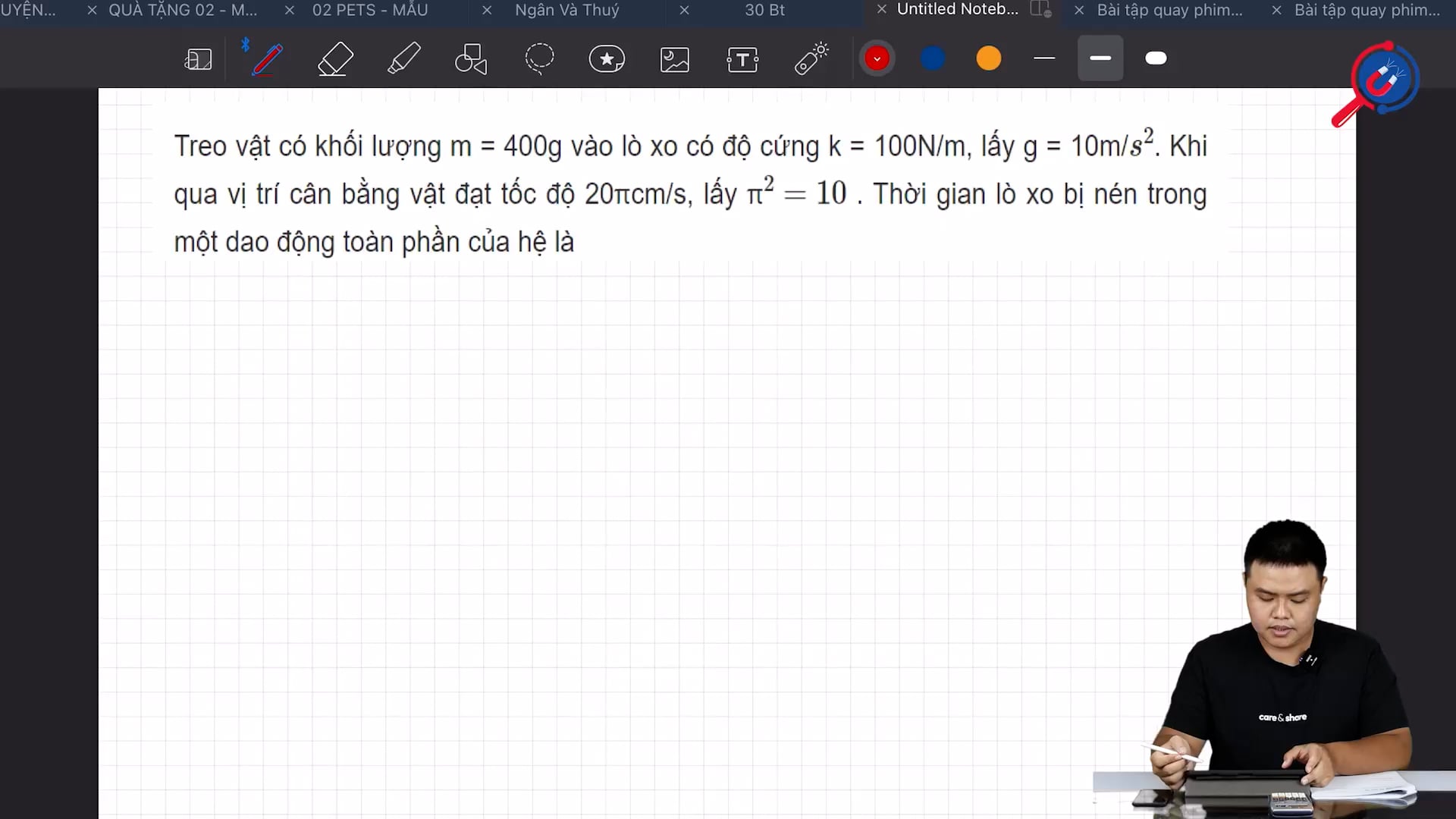Select the thinnest stroke width
1456x819 pixels.
[1044, 58]
